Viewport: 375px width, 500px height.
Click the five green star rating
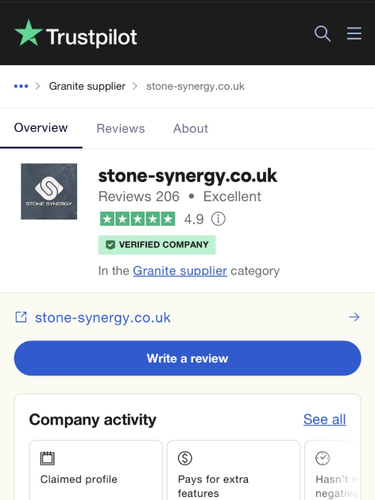click(137, 219)
